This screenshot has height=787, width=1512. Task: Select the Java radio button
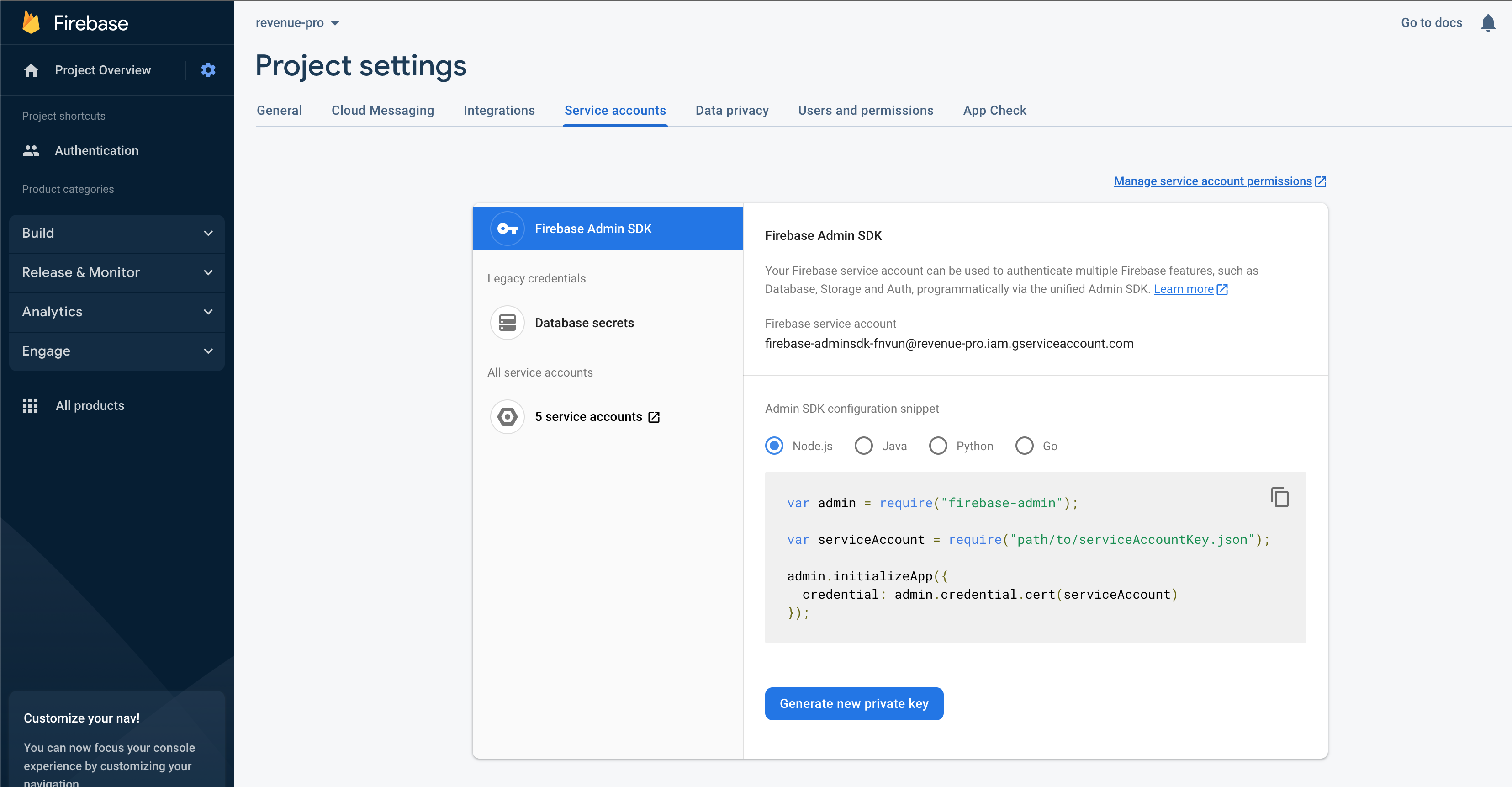click(x=863, y=446)
